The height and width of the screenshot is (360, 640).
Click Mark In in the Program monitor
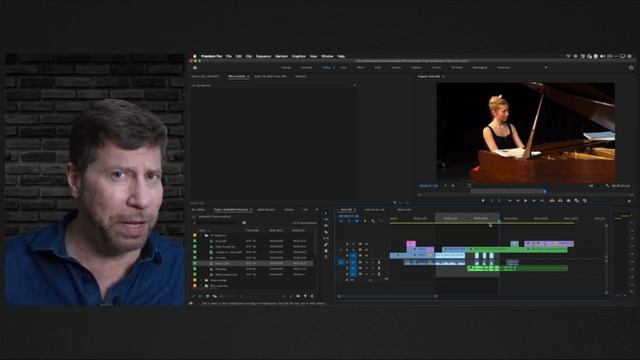[x=491, y=201]
